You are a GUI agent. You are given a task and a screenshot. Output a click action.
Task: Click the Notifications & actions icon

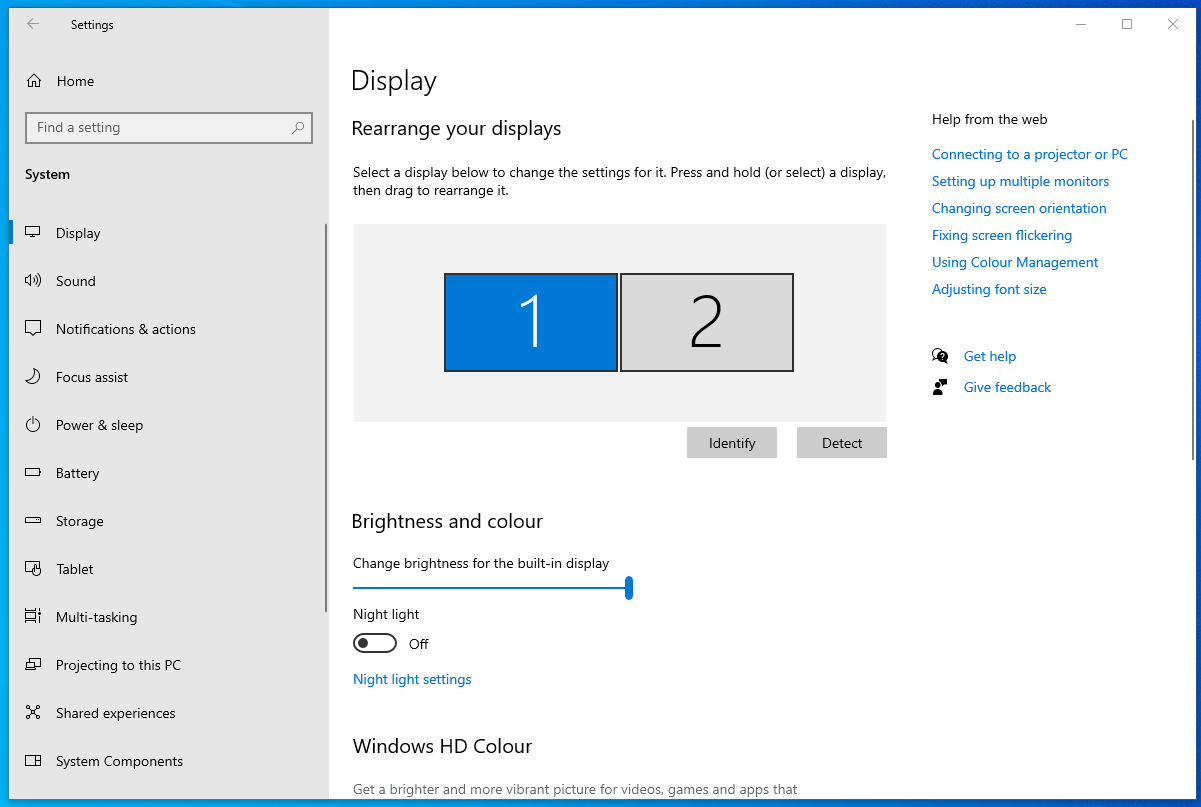[33, 329]
